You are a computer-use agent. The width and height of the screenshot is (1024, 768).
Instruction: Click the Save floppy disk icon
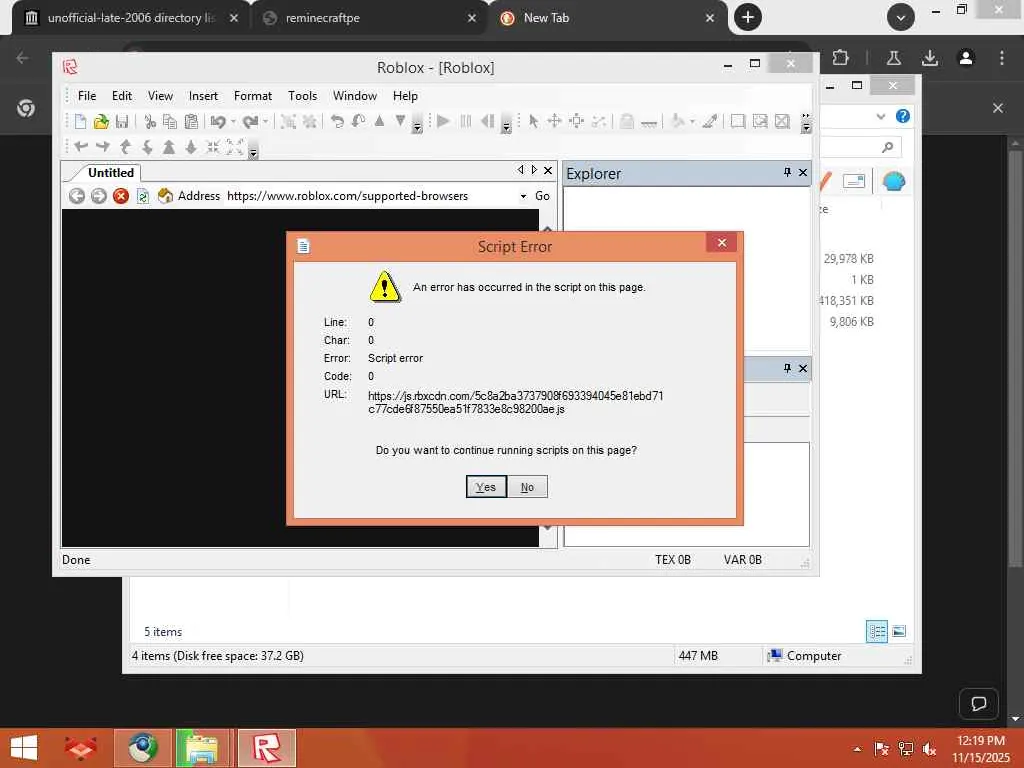[121, 121]
